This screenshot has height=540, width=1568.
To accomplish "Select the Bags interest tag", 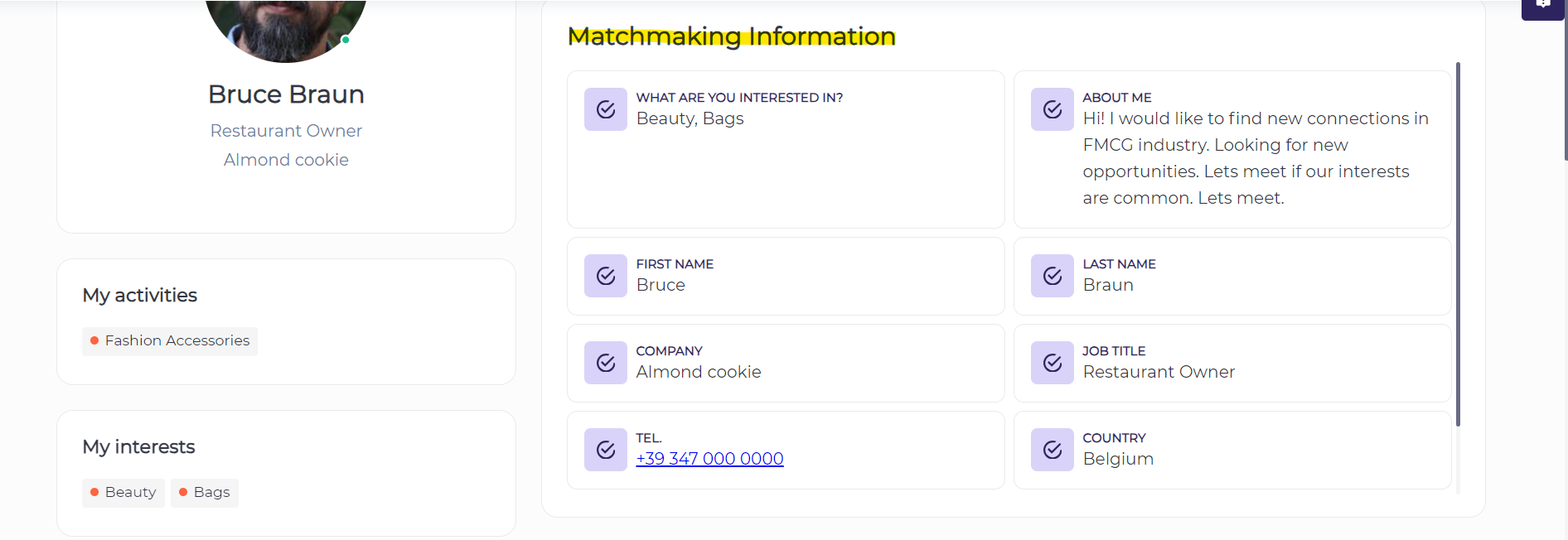I will coord(205,493).
